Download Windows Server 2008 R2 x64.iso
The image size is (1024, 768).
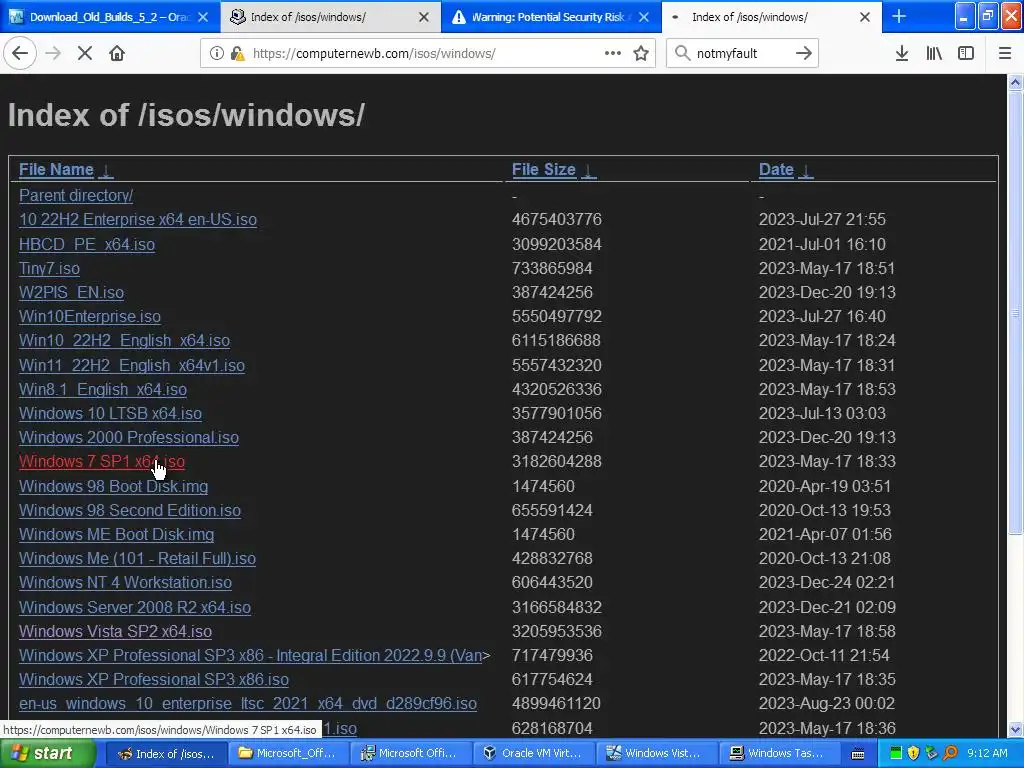[x=135, y=607]
